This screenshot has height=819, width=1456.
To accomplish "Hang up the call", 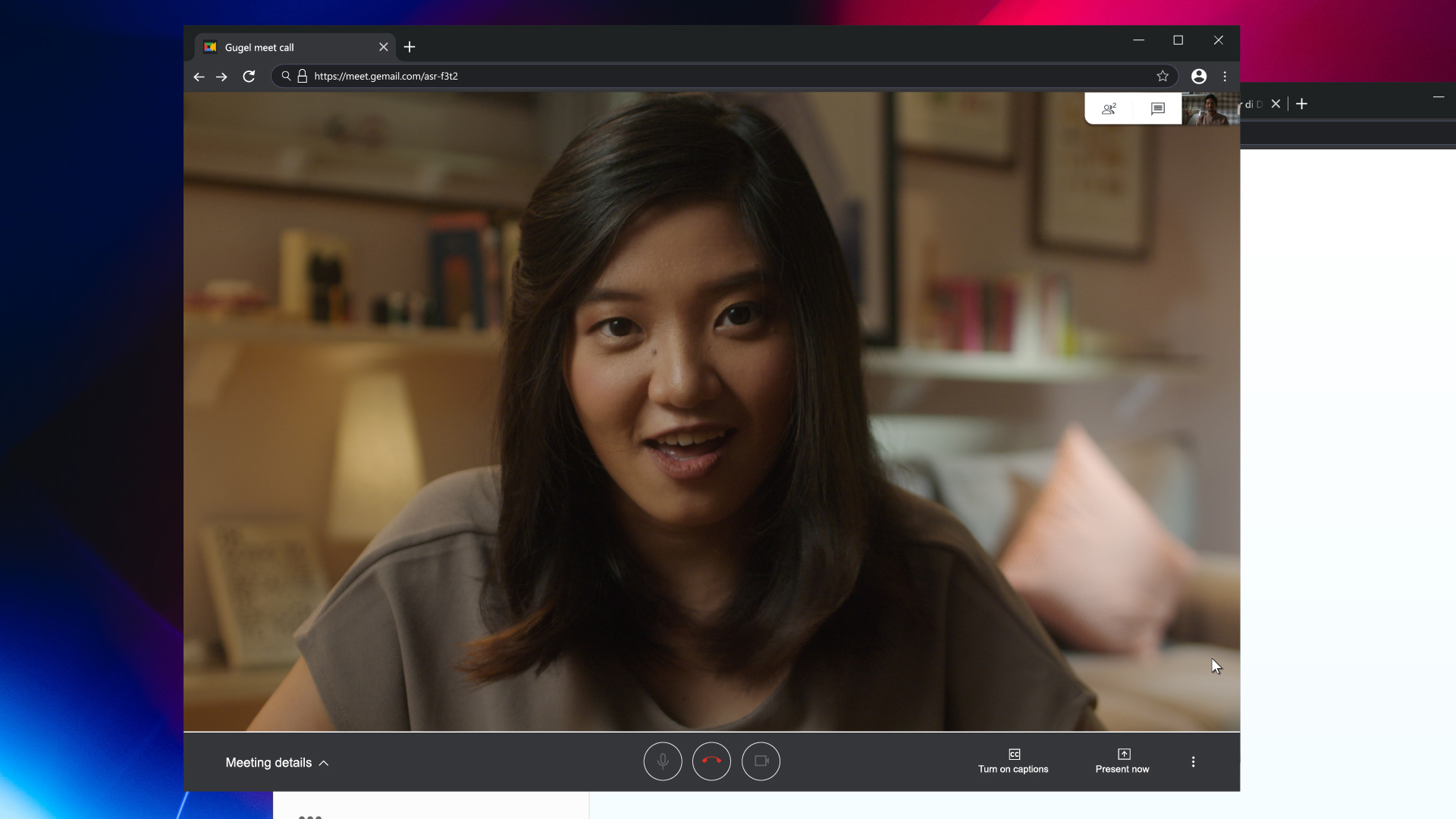I will coord(711,761).
